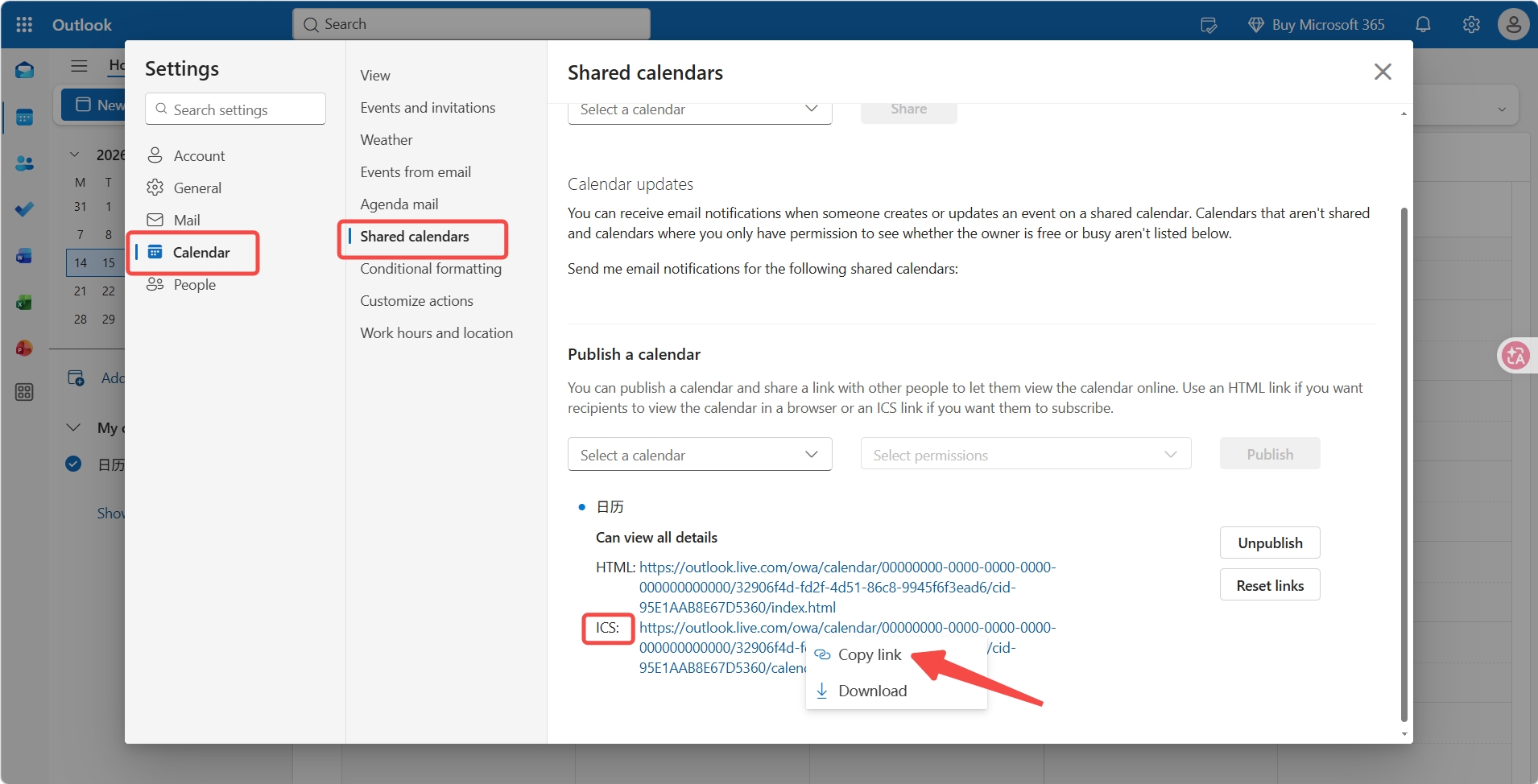This screenshot has height=784, width=1538.
Task: Open the My Day icon in header
Action: (1209, 25)
